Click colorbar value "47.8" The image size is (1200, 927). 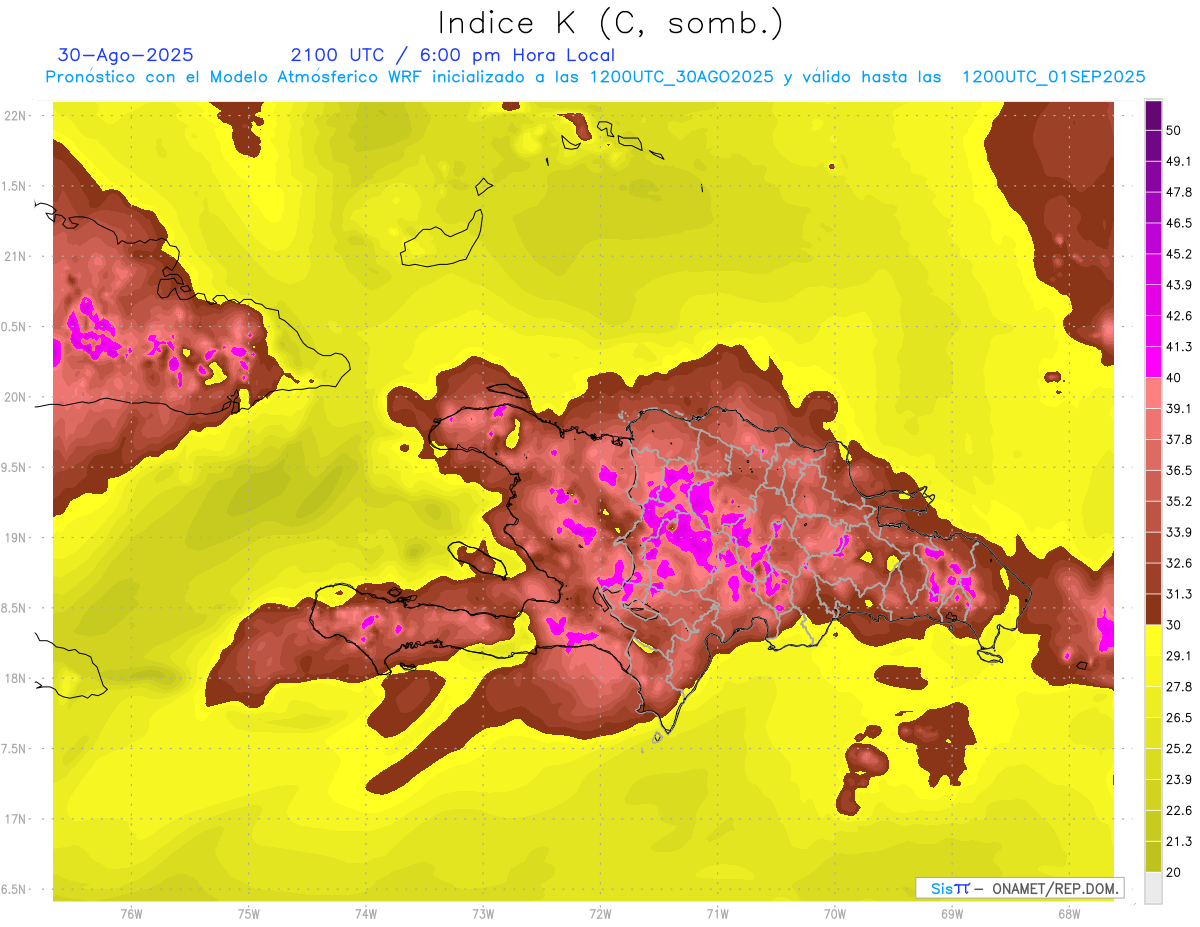click(x=1178, y=192)
